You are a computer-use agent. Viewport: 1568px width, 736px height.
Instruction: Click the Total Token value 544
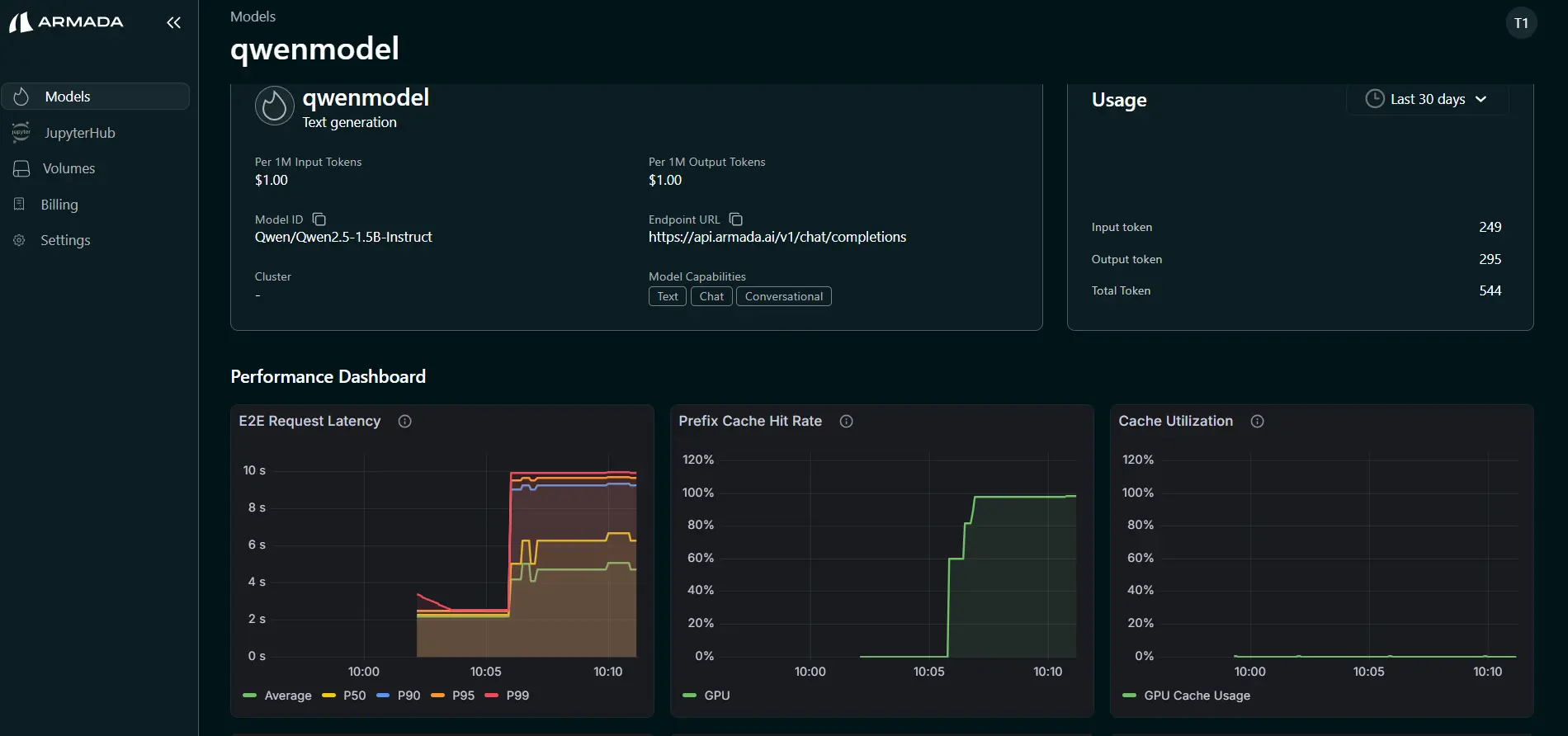[x=1490, y=290]
